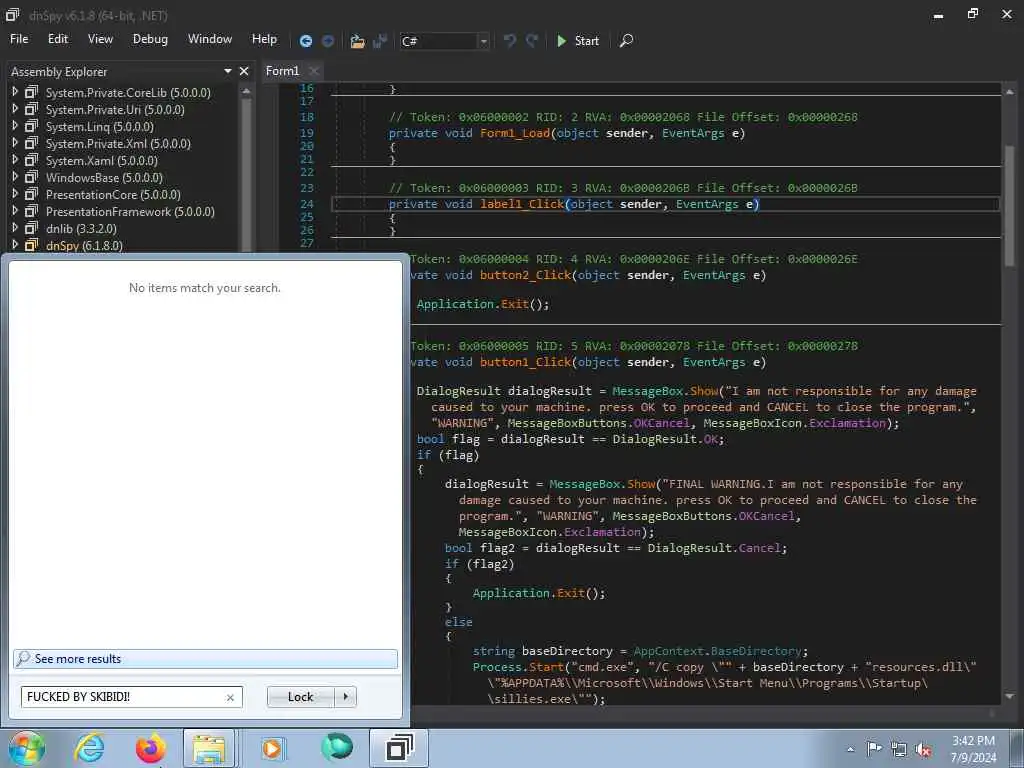Open the shutdown options arrow beside Lock
Image resolution: width=1024 pixels, height=768 pixels.
pyautogui.click(x=345, y=697)
